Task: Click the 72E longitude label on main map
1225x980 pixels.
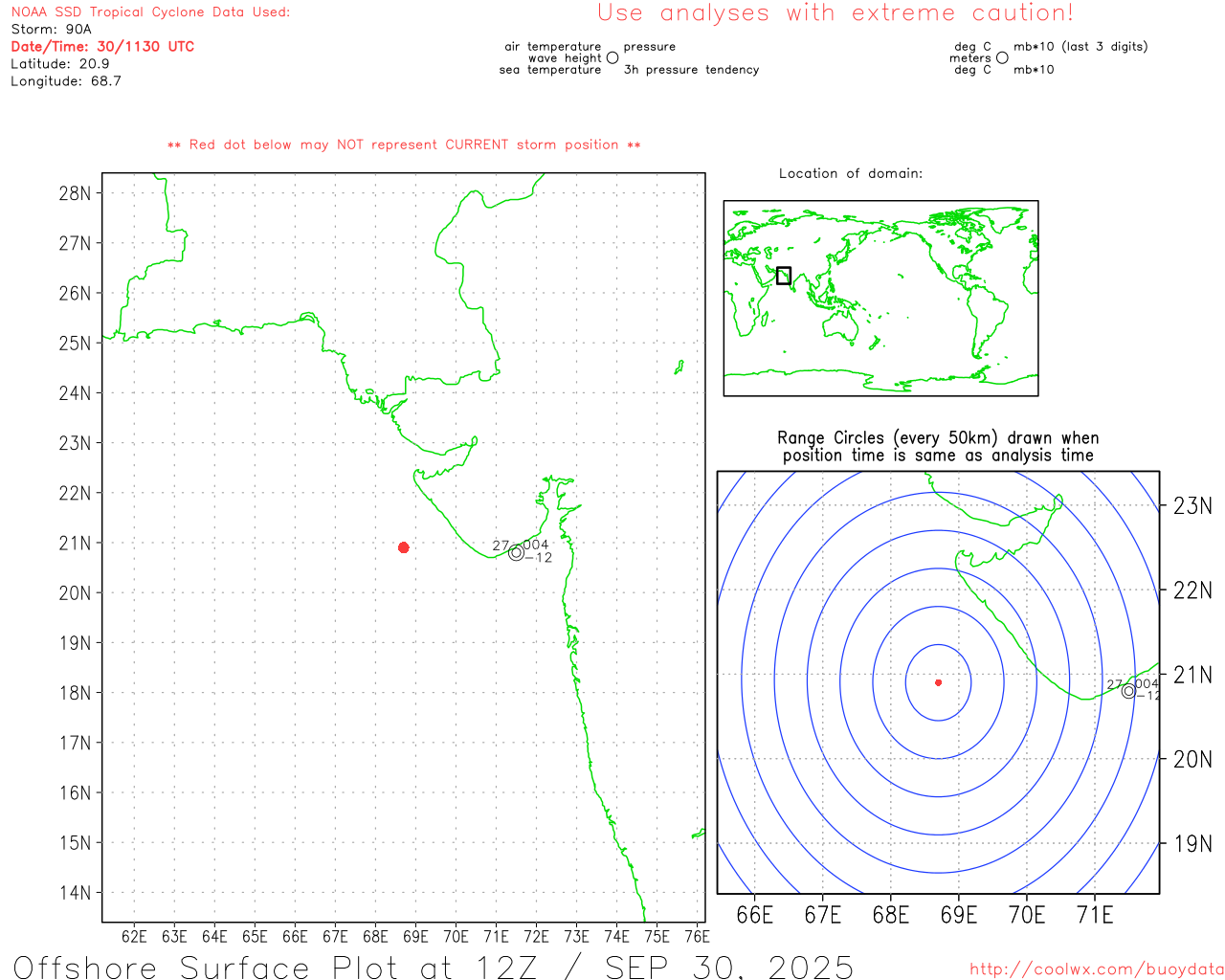Action: (x=537, y=936)
